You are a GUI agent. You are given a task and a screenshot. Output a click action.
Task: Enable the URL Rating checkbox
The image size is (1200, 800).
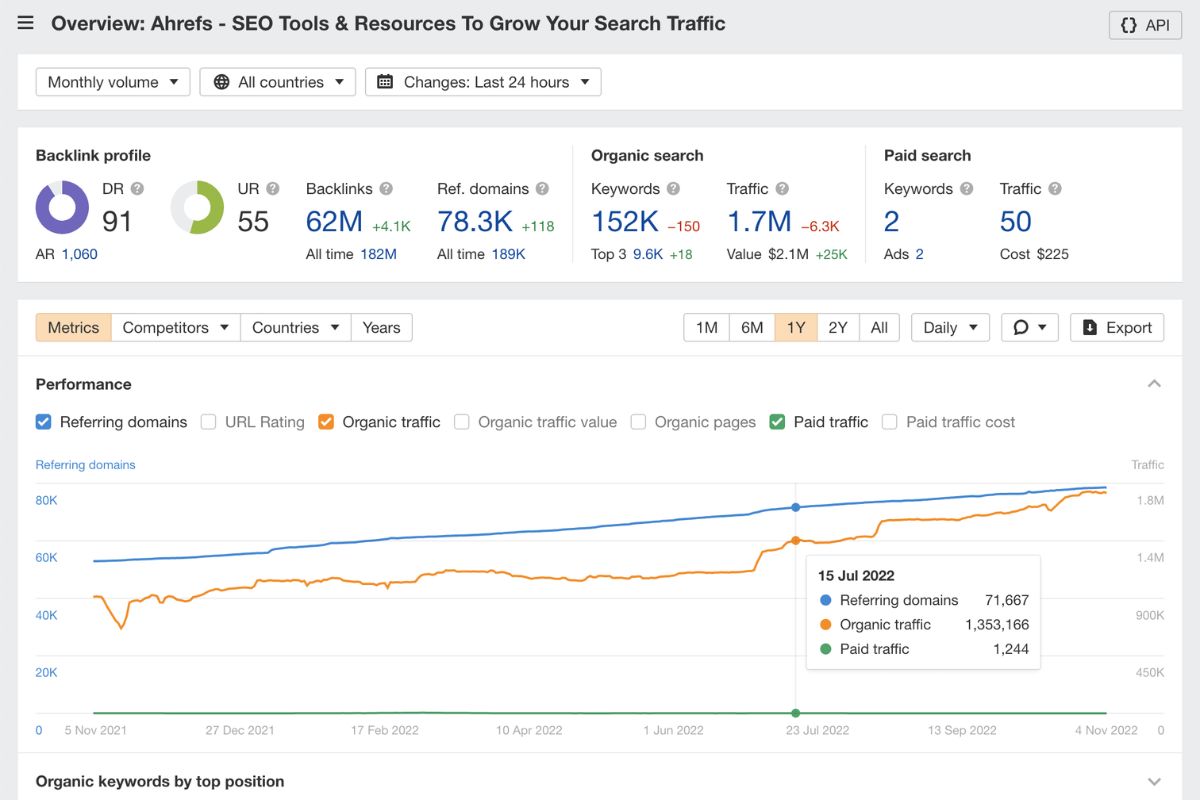tap(209, 422)
